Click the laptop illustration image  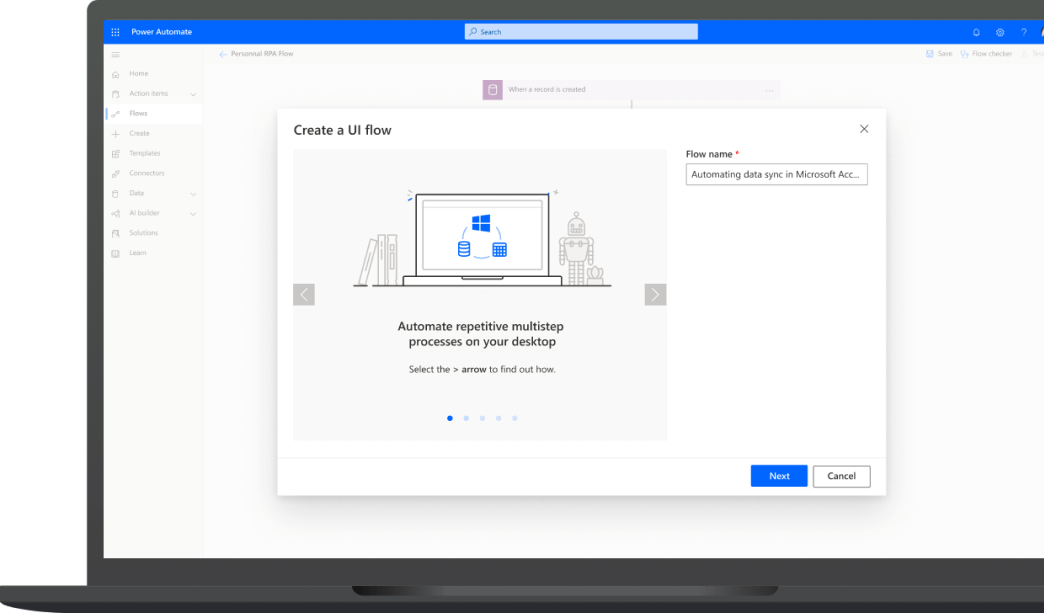(482, 238)
